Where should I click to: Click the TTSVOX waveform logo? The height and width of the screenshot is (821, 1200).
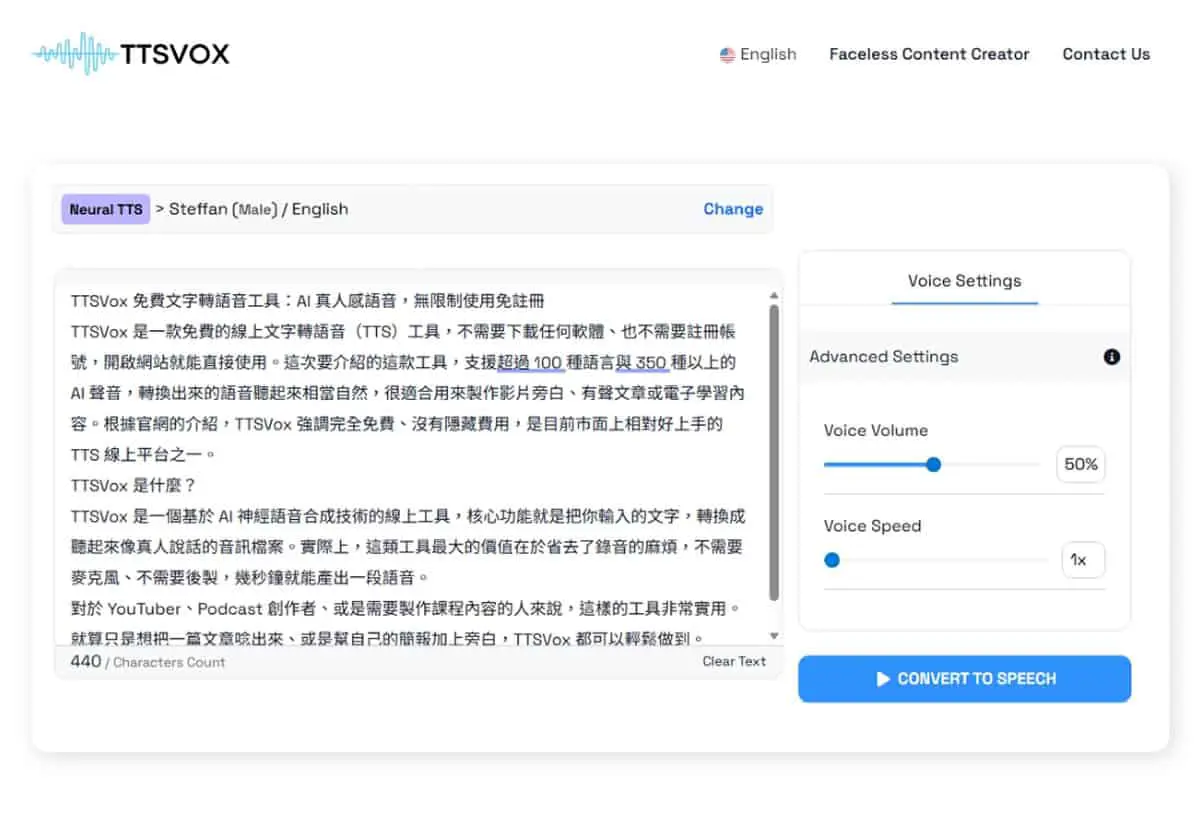pos(131,54)
